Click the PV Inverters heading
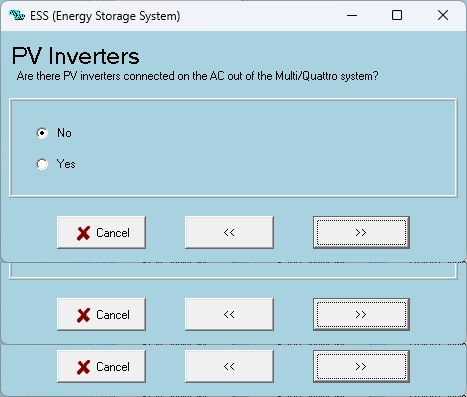This screenshot has width=467, height=397. tap(76, 56)
